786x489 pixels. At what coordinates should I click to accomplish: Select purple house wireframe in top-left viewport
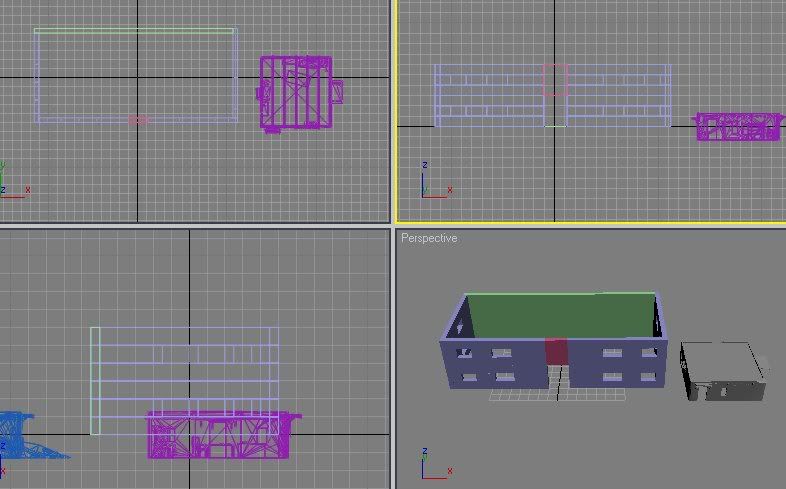tap(297, 93)
